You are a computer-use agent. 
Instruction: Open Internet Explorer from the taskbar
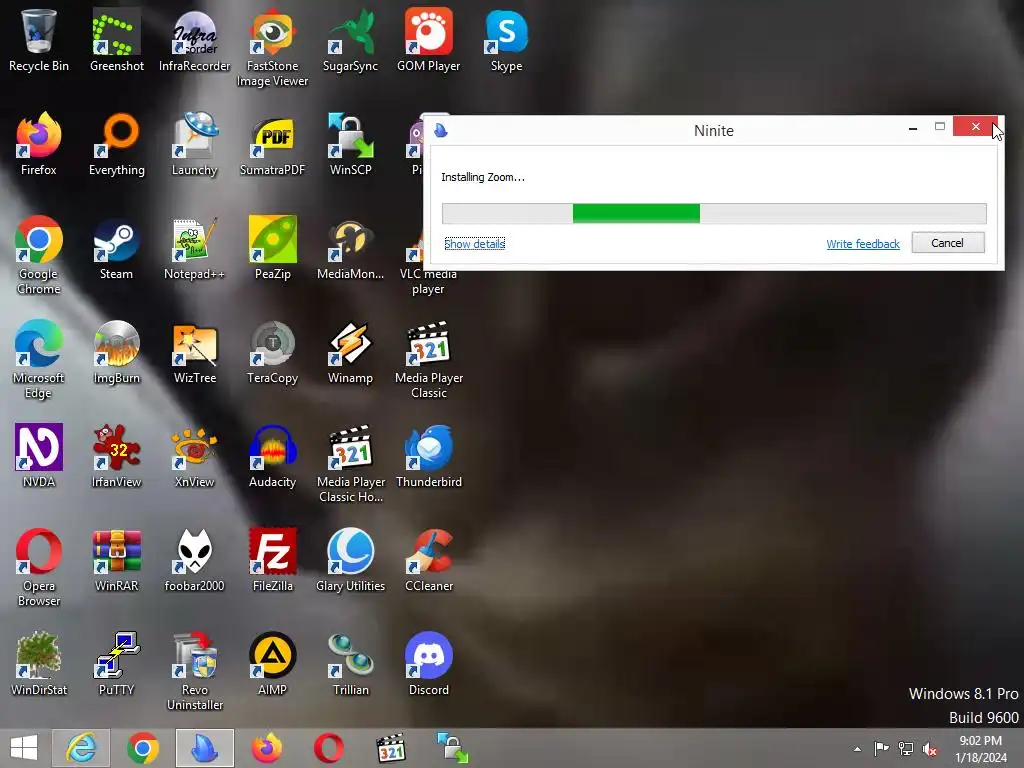(81, 748)
